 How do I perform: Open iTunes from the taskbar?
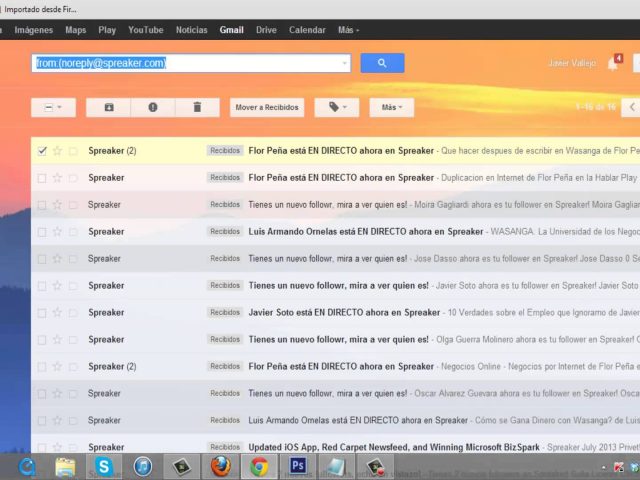(x=143, y=466)
